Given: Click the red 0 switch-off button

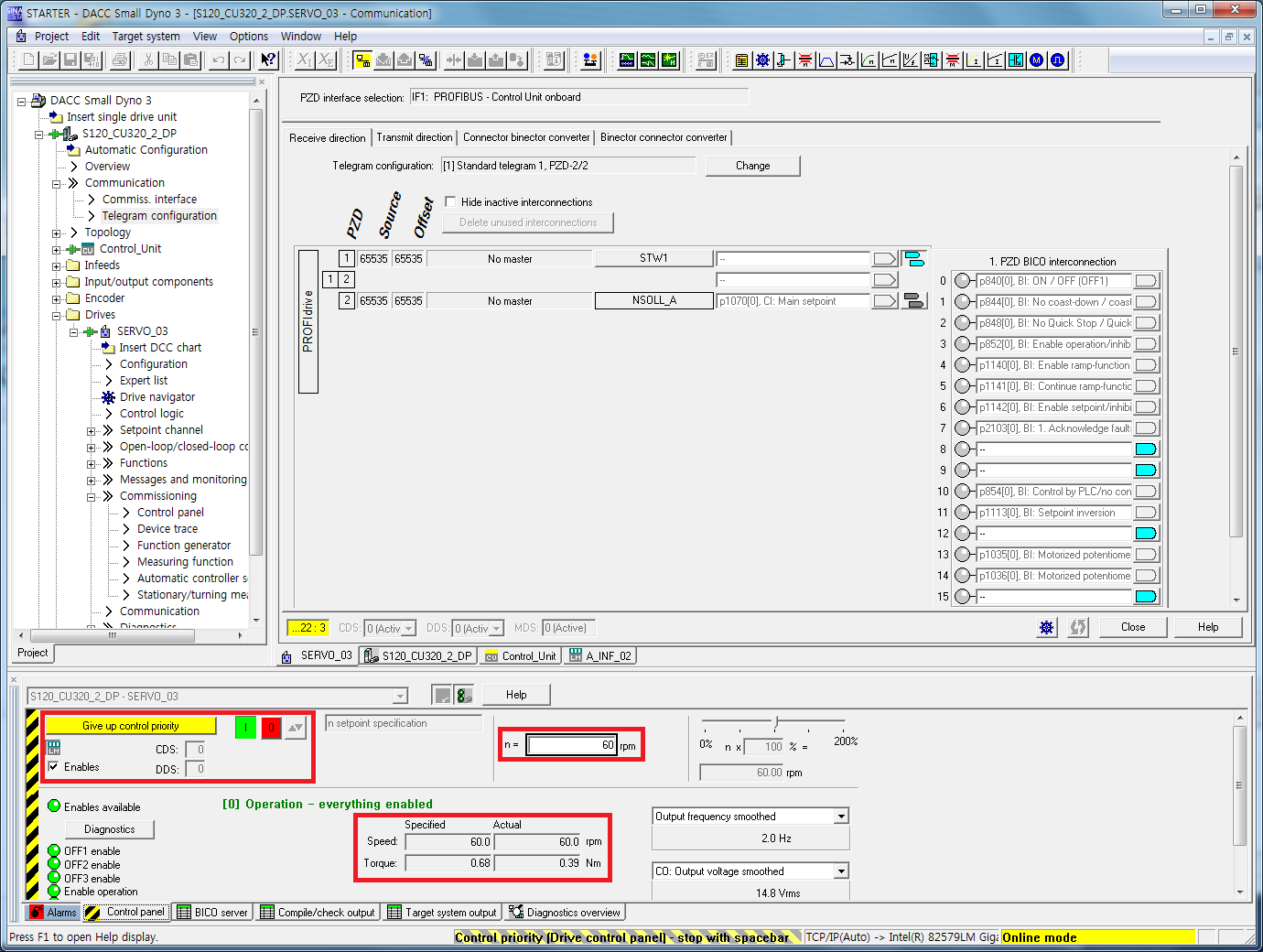Looking at the screenshot, I should [271, 728].
